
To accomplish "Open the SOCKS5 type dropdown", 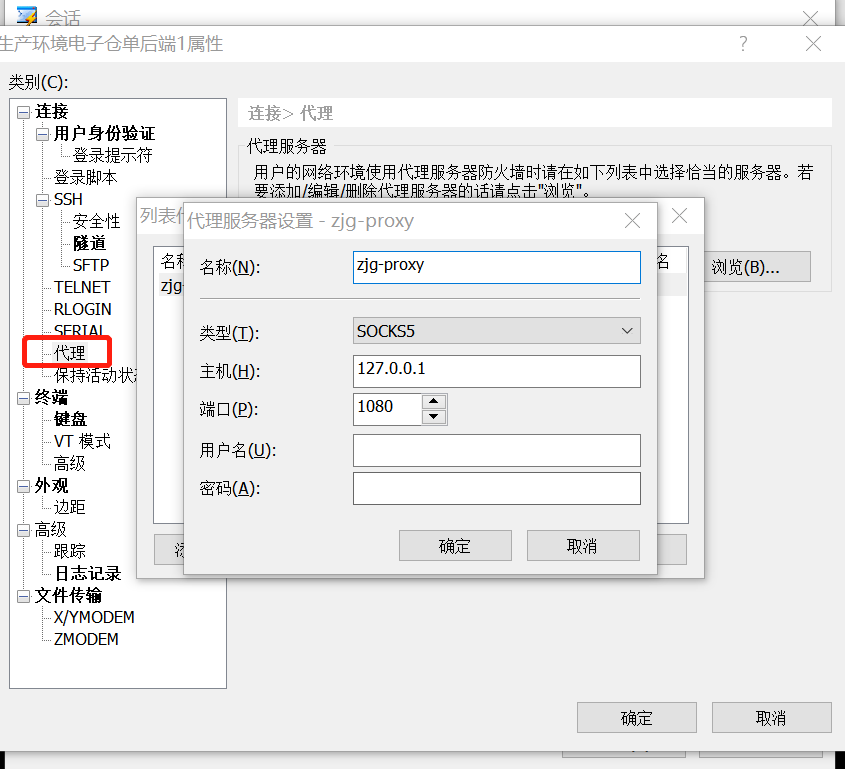I will click(627, 330).
